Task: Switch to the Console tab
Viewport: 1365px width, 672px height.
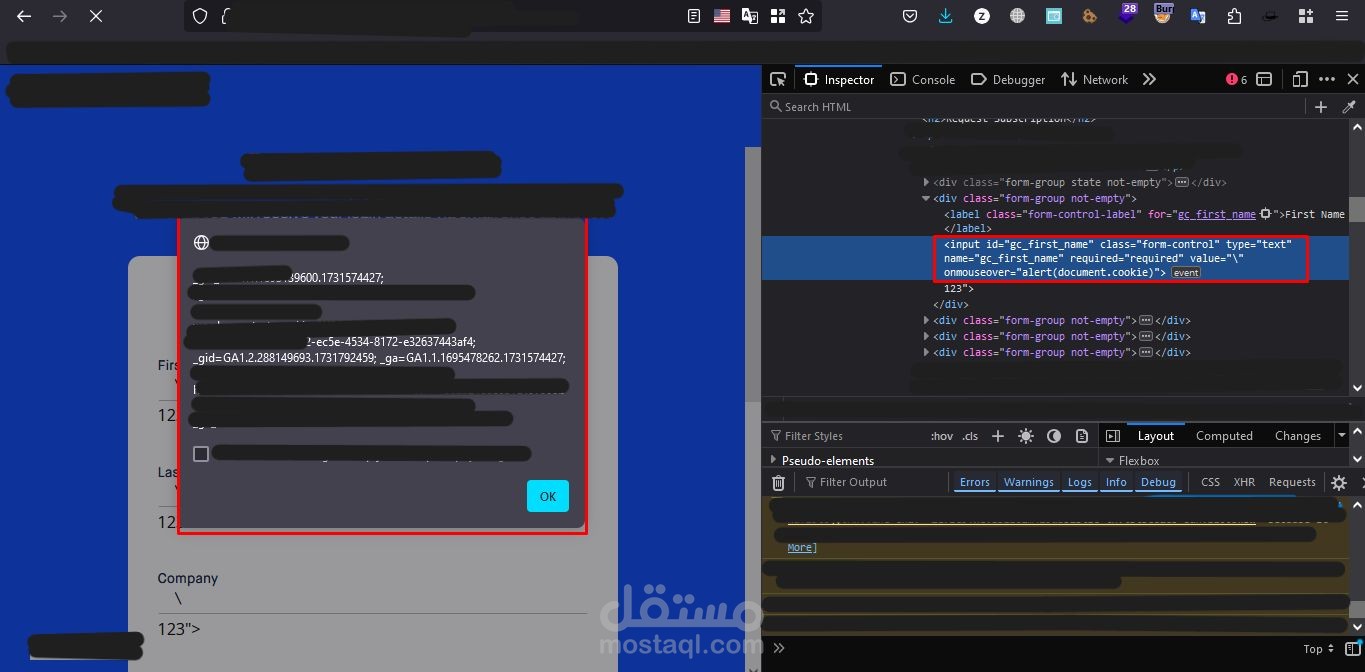Action: tap(922, 79)
